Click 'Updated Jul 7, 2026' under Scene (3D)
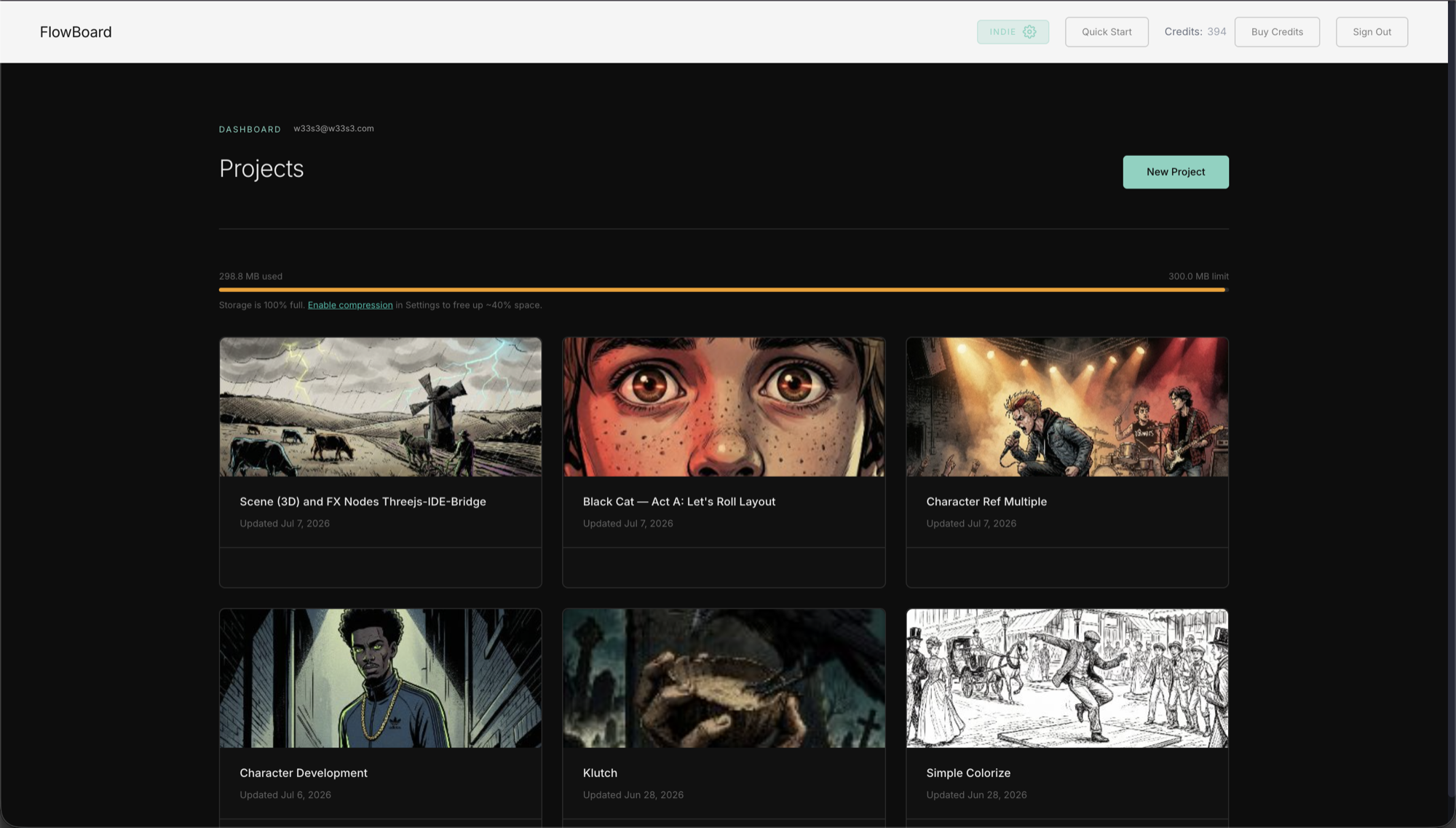The width and height of the screenshot is (1456, 828). coord(285,524)
